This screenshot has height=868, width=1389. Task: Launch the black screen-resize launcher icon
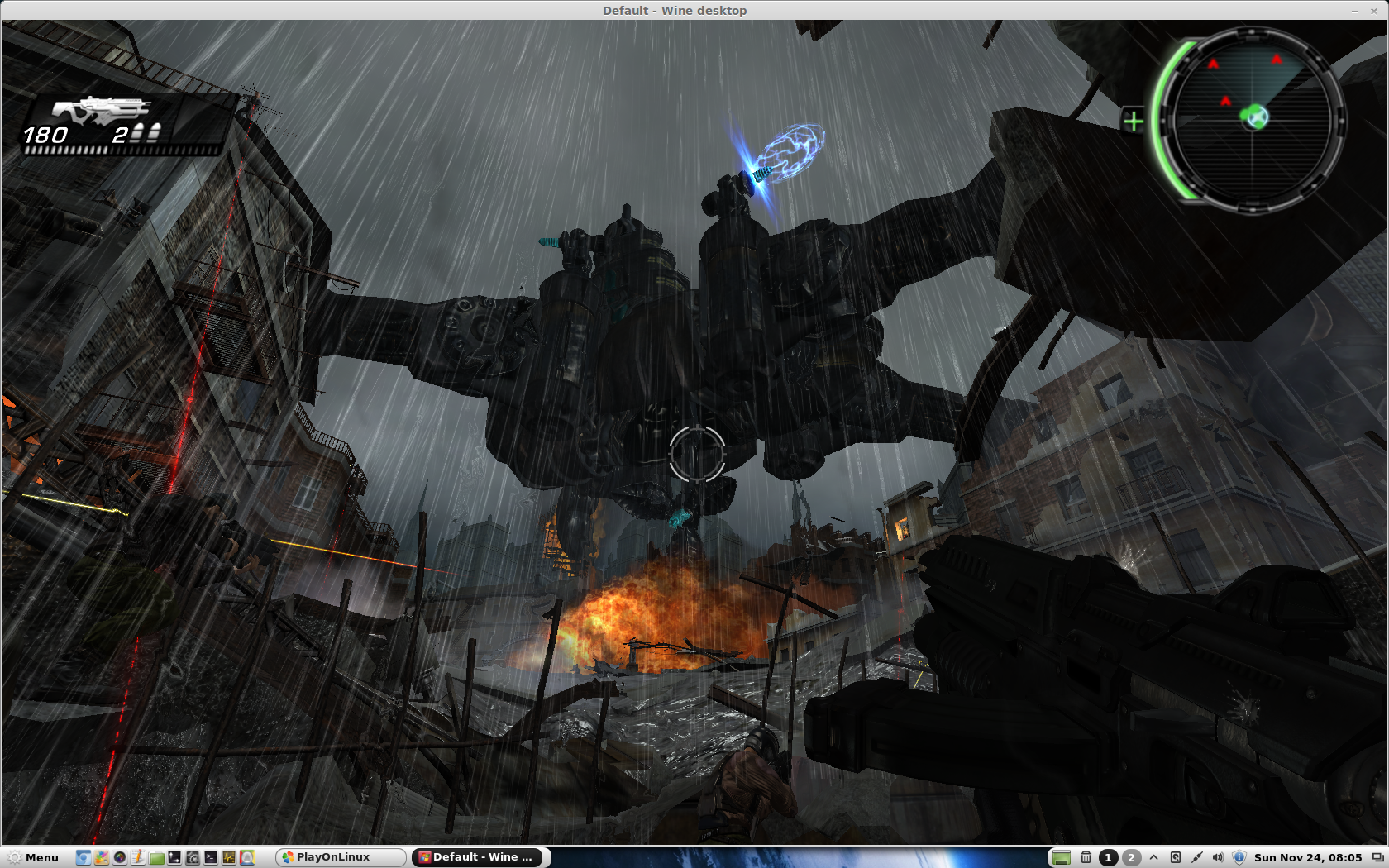174,857
